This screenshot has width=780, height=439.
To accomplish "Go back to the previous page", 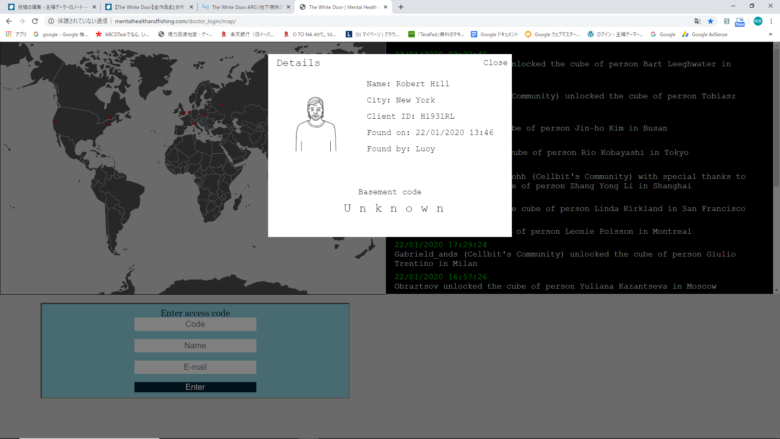I will 9,21.
